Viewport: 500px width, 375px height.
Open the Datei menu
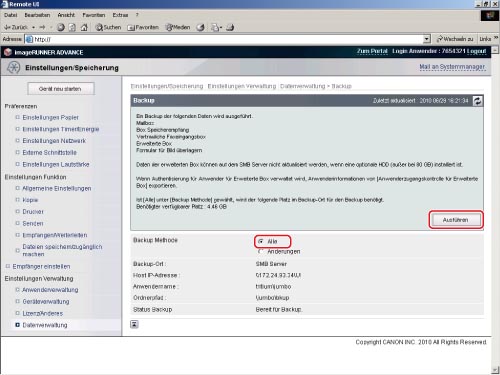[x=11, y=15]
